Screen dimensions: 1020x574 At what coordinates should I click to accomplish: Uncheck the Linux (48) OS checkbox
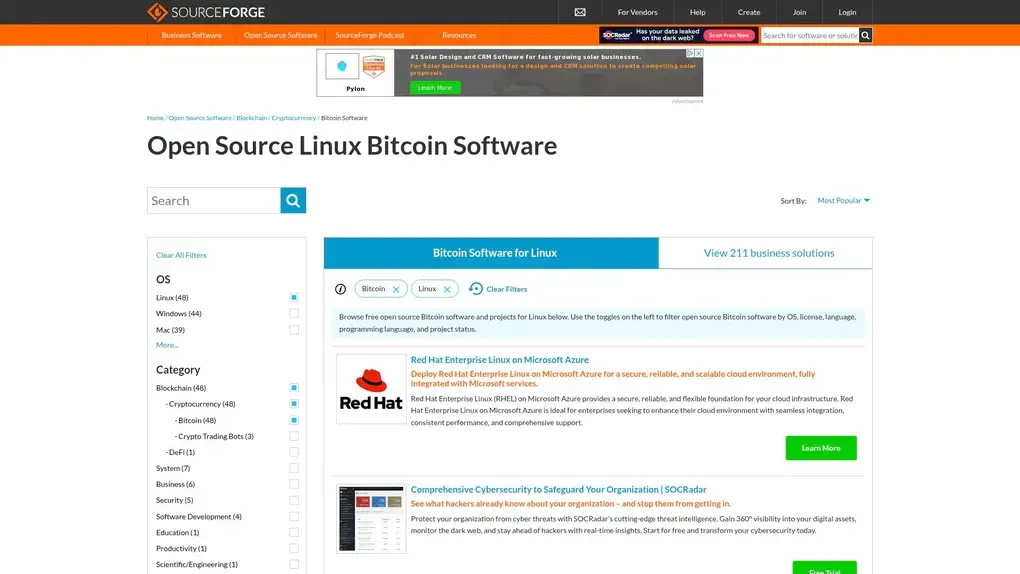point(294,297)
